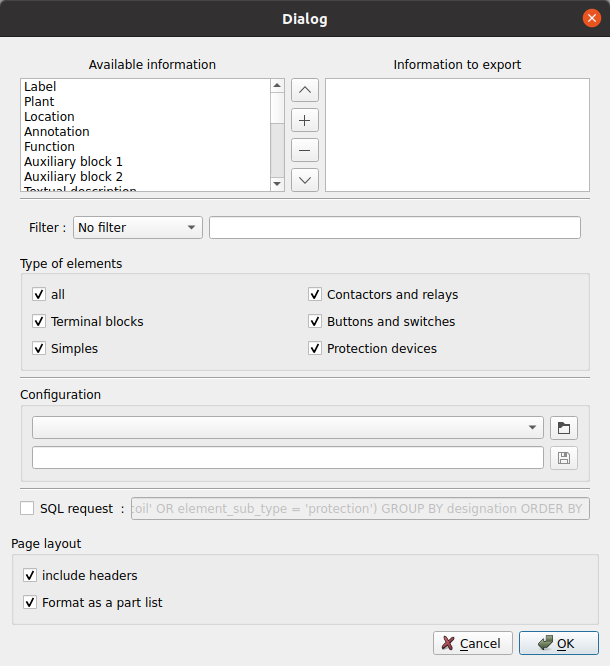Image resolution: width=610 pixels, height=666 pixels.
Task: Toggle Protection devices checkbox
Action: click(316, 349)
